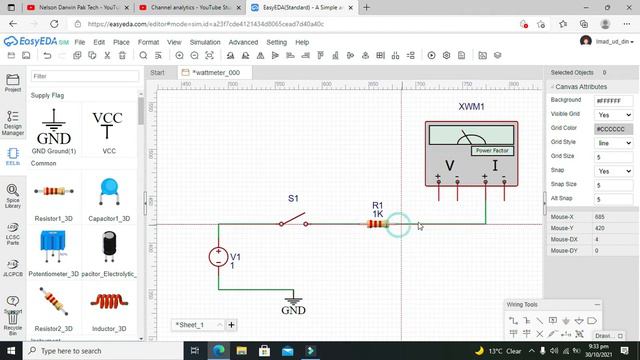Select the Bus tool in Wiring Tools
Image resolution: width=640 pixels, height=360 pixels.
click(x=527, y=321)
